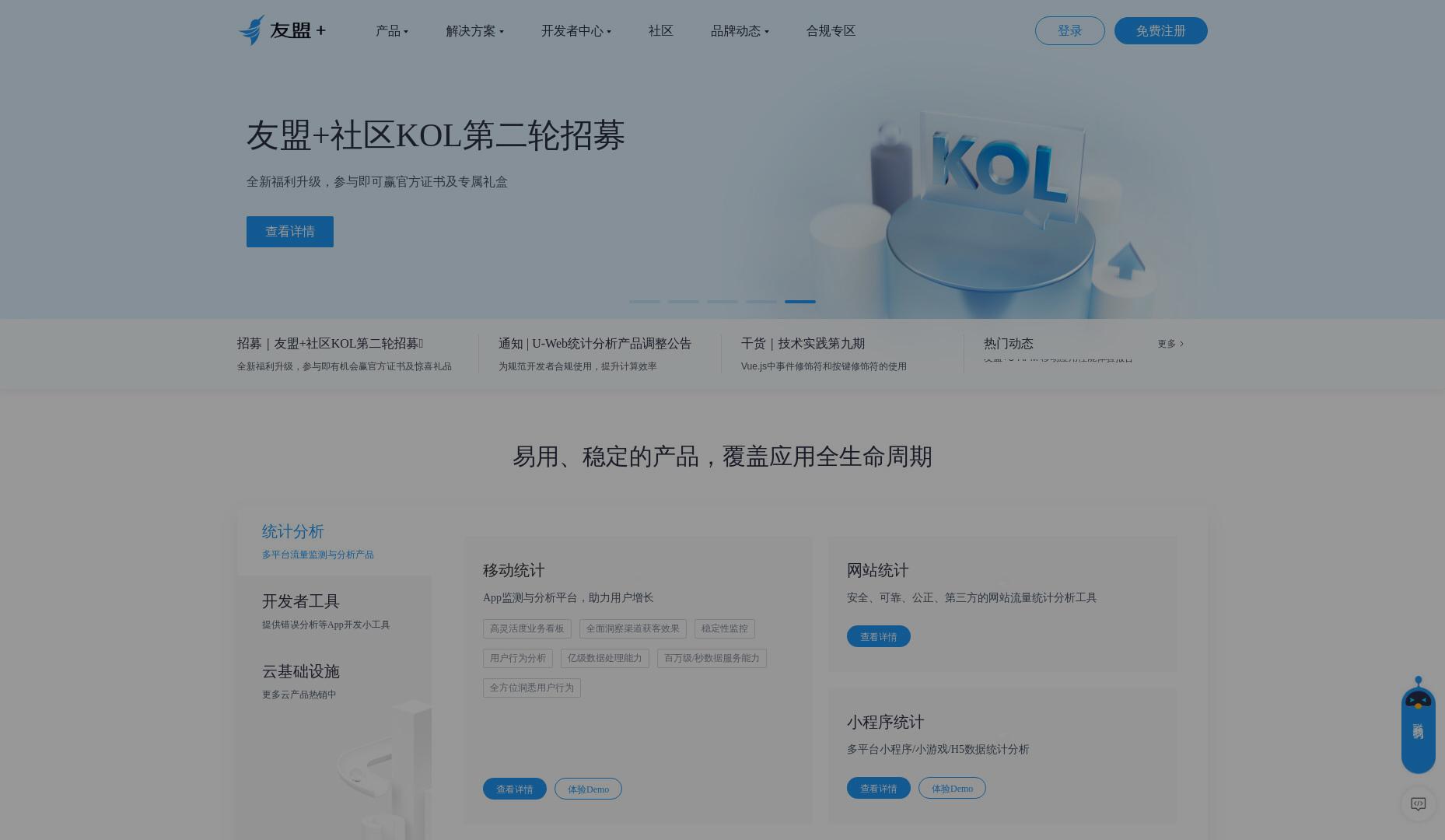Click 查看详情 on the KOL banner
Viewport: 1445px width, 840px height.
click(x=290, y=232)
